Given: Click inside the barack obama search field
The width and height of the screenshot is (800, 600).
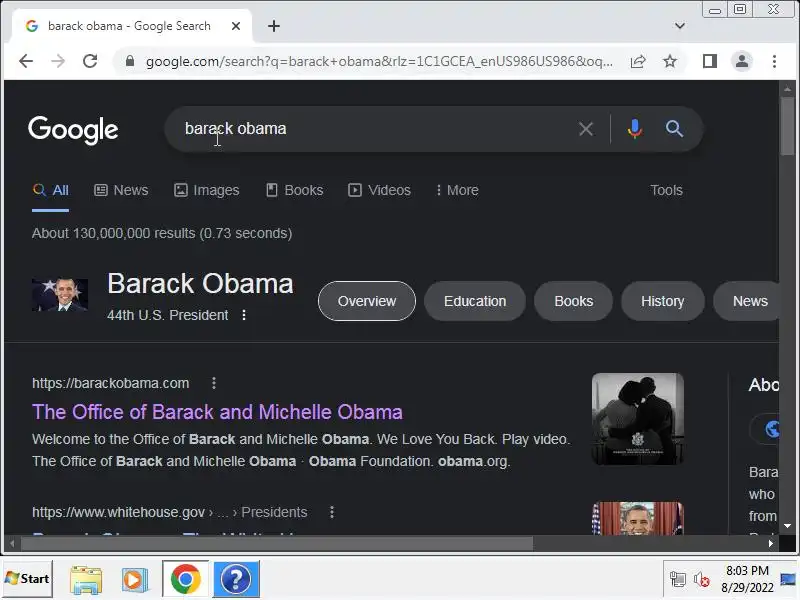Looking at the screenshot, I should click(x=378, y=129).
